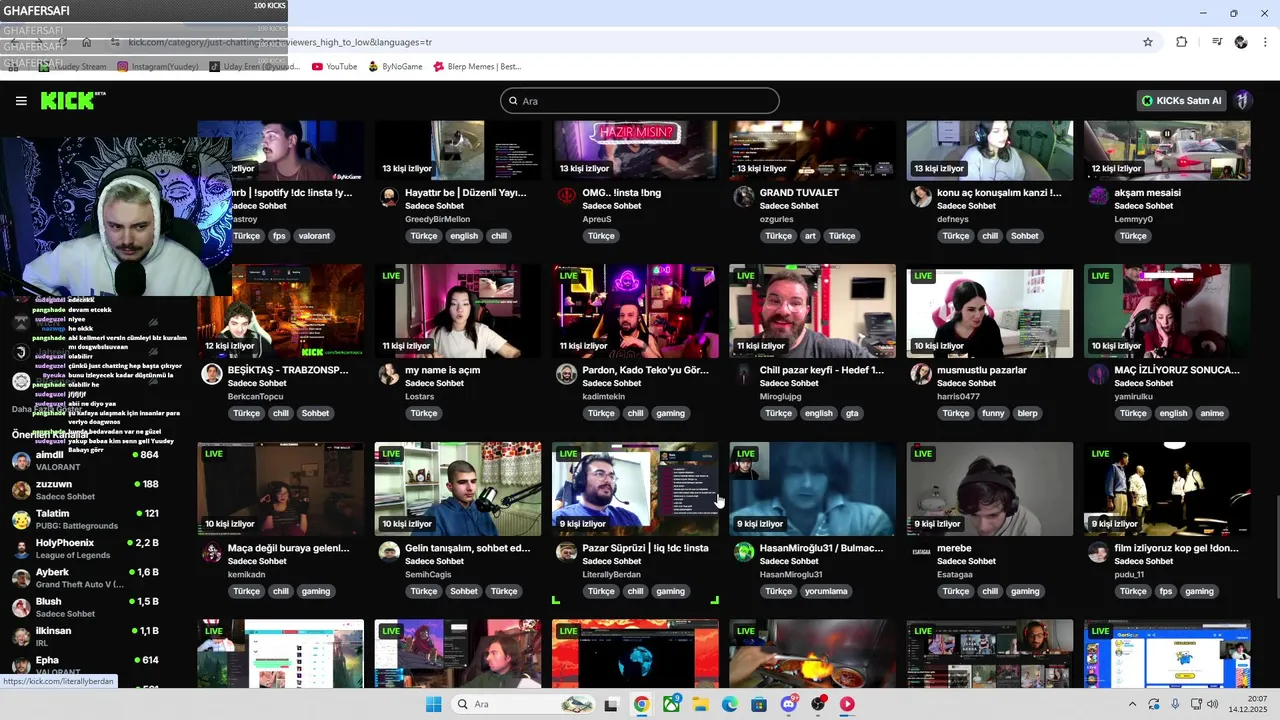Image resolution: width=1280 pixels, height=720 pixels.
Task: Open Discord from the taskbar
Action: click(788, 704)
